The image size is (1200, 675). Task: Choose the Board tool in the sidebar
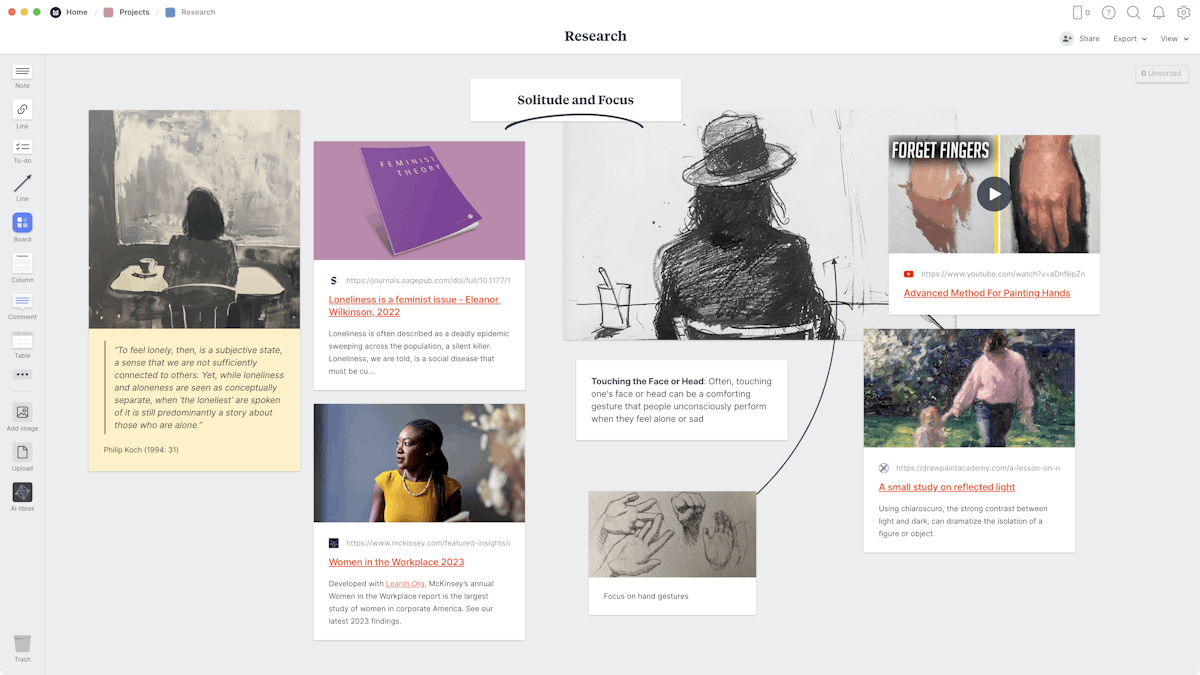coord(21,224)
